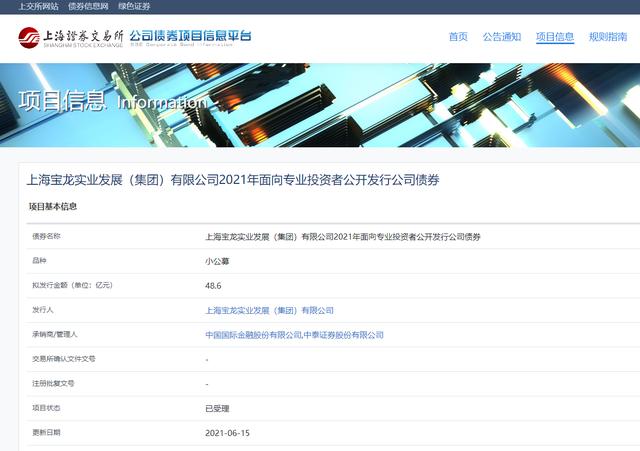Open issuer link 上海宝龙实业发展（集团）有限公司
640x451 pixels.
269,311
